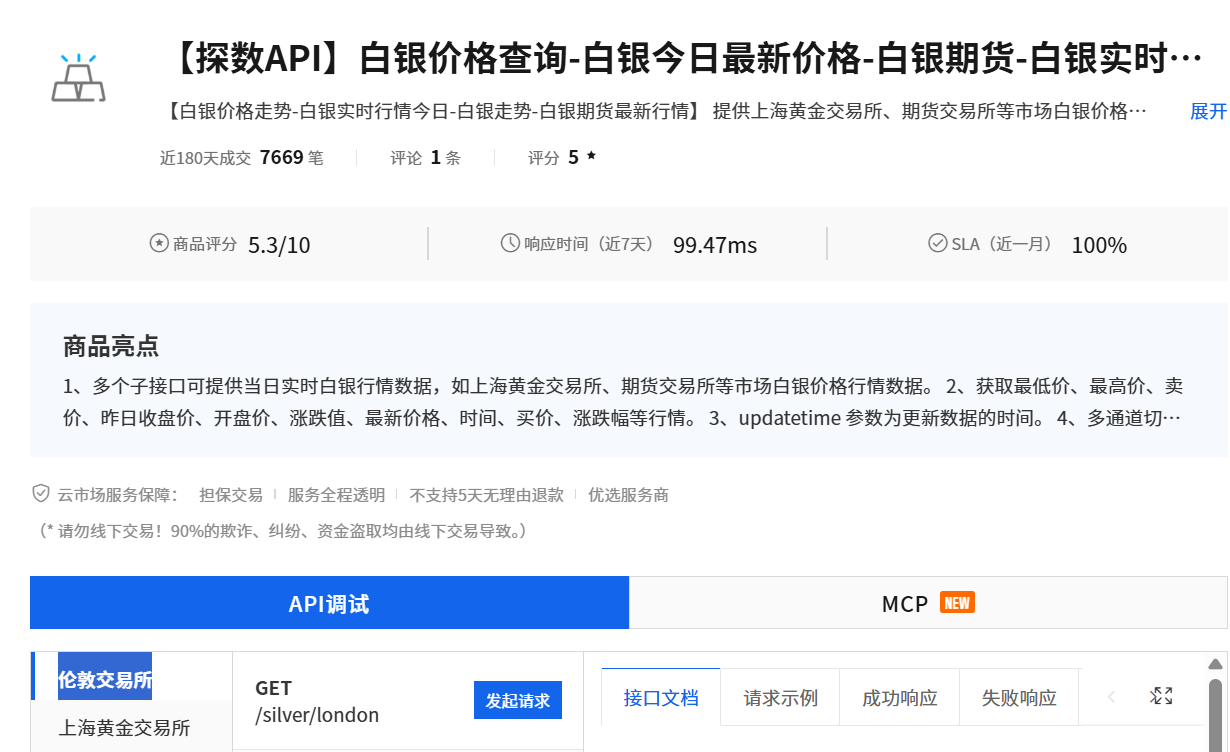Click the 评分 5 rating text
The width and height of the screenshot is (1230, 752).
pos(553,157)
